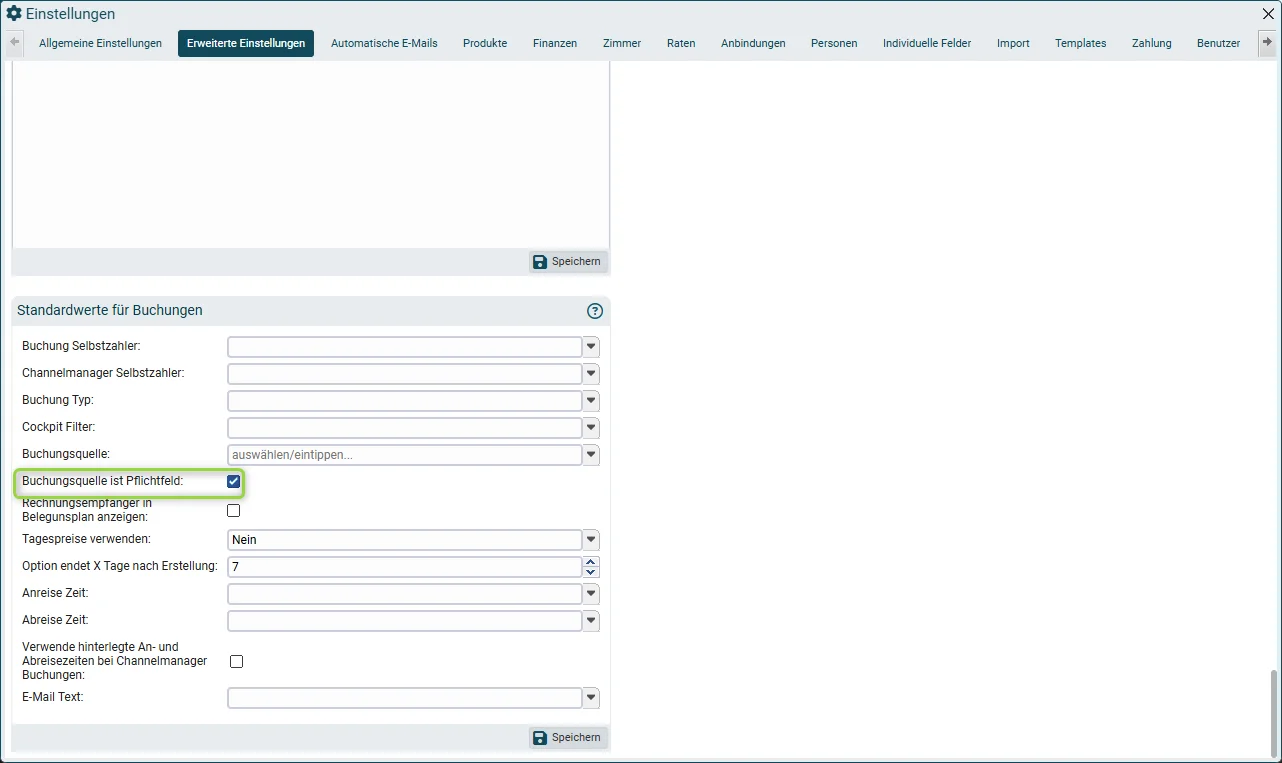
Task: Open the Templates tab
Action: [x=1080, y=43]
